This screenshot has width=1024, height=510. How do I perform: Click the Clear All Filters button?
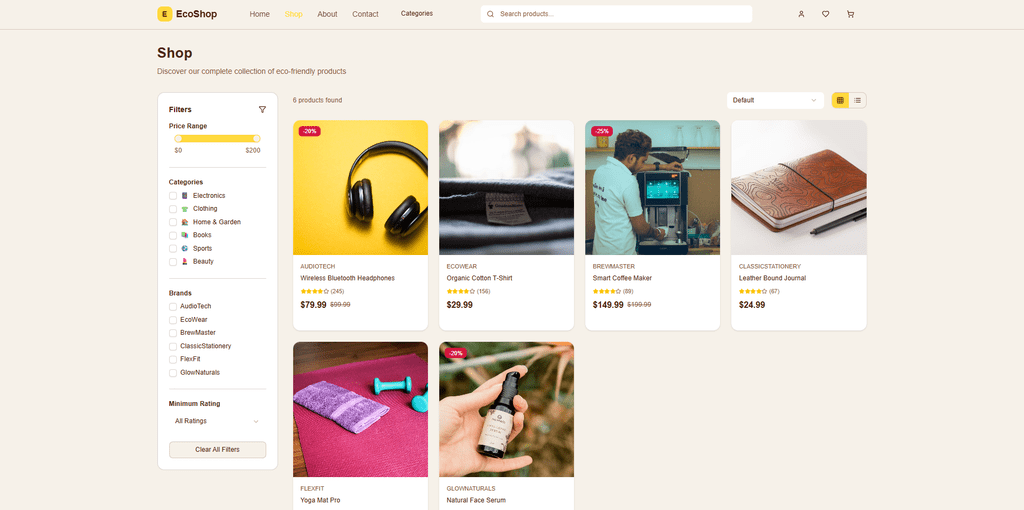pos(217,450)
